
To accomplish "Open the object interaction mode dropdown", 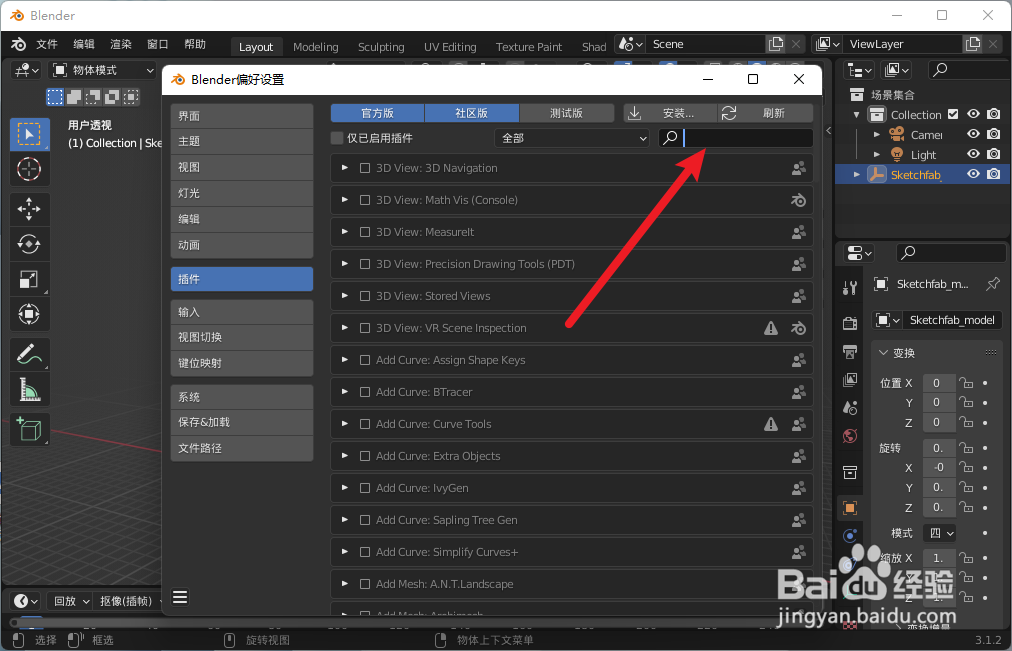I will [x=103, y=70].
